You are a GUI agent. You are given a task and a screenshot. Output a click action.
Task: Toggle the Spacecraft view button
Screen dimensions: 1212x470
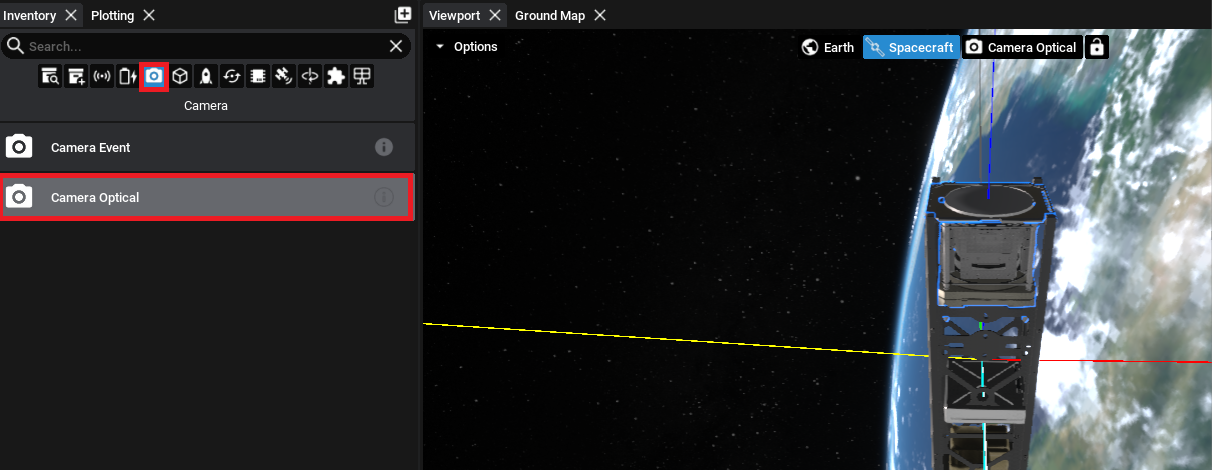coord(911,47)
